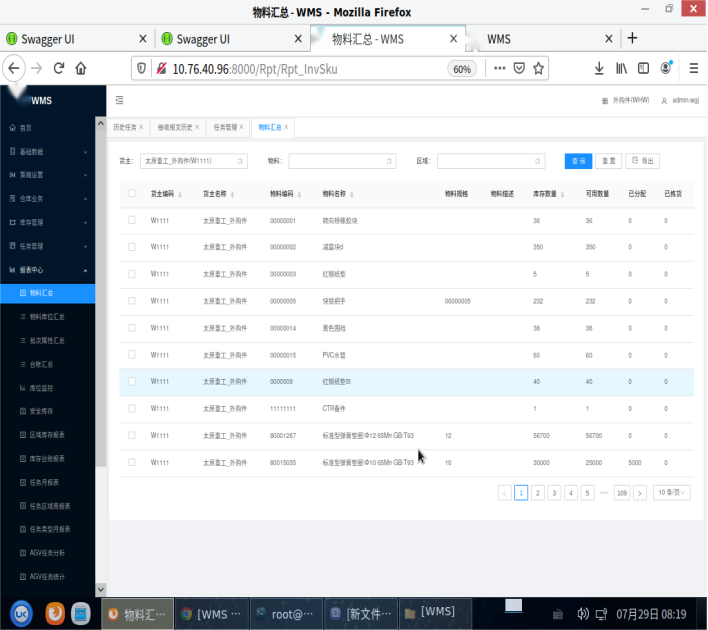This screenshot has height=630, width=708.
Task: Close the 物料汇总 page tab
Action: [286, 127]
